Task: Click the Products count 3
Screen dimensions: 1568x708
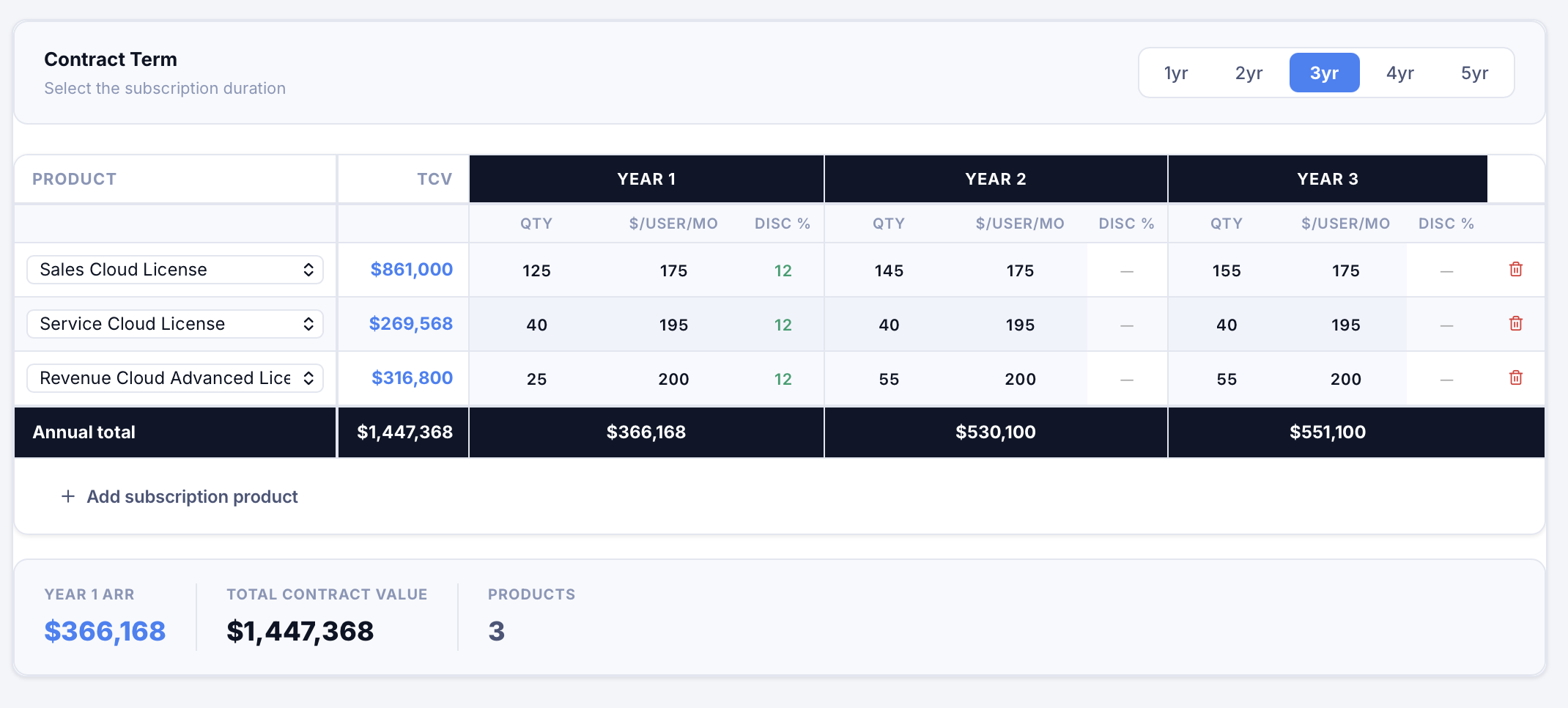Action: click(x=496, y=631)
